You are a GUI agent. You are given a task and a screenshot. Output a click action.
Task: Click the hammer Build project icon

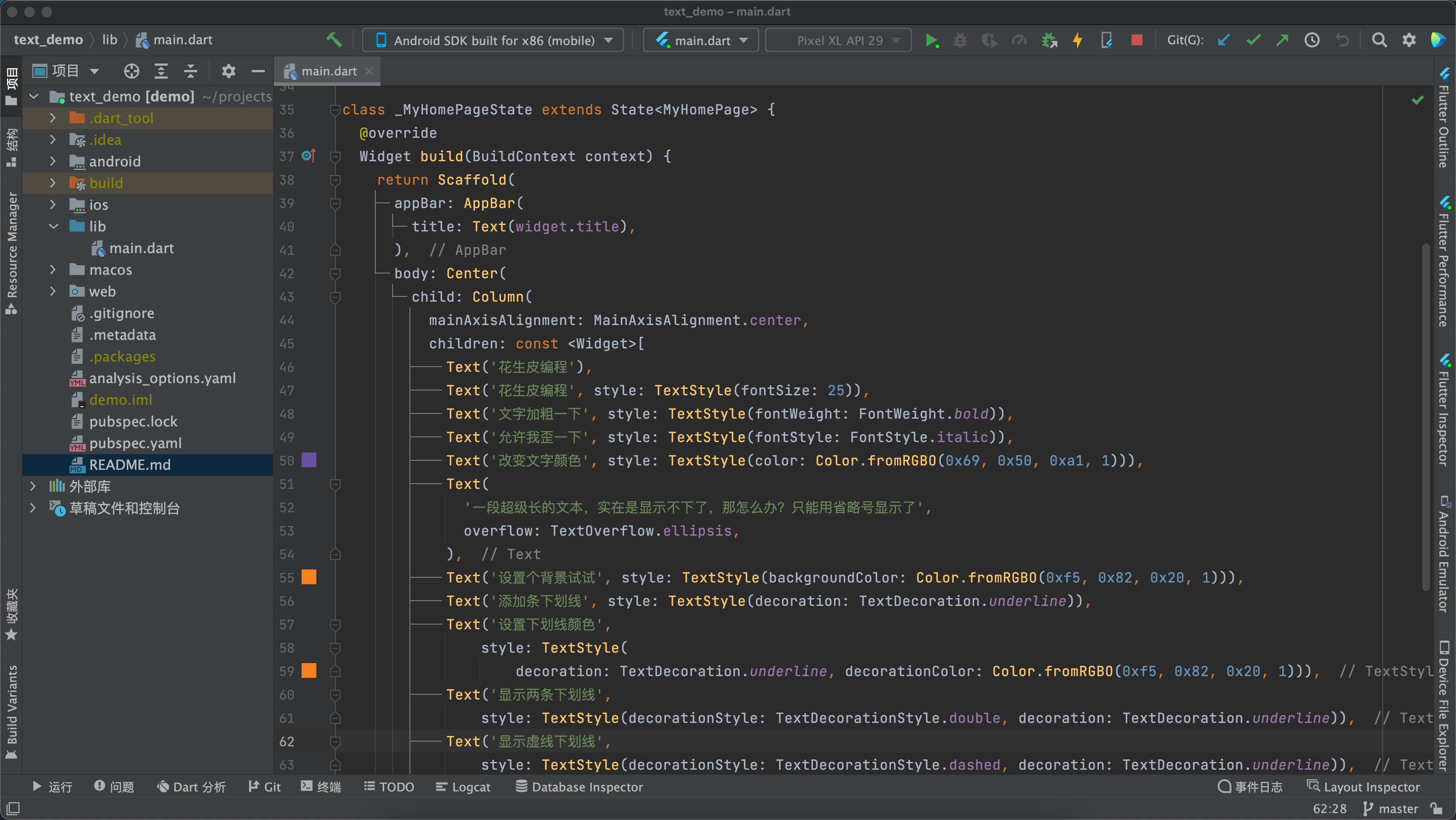[334, 39]
